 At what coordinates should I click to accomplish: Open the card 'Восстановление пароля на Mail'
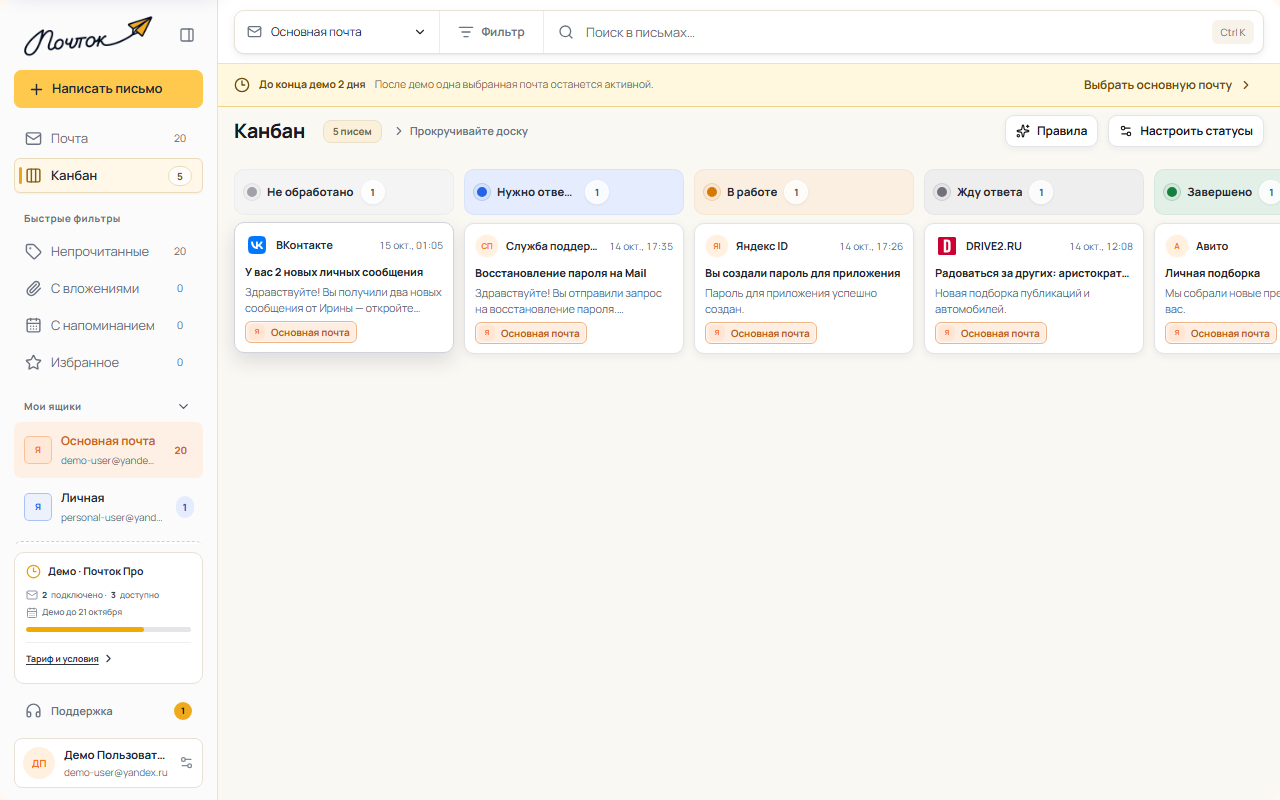574,288
